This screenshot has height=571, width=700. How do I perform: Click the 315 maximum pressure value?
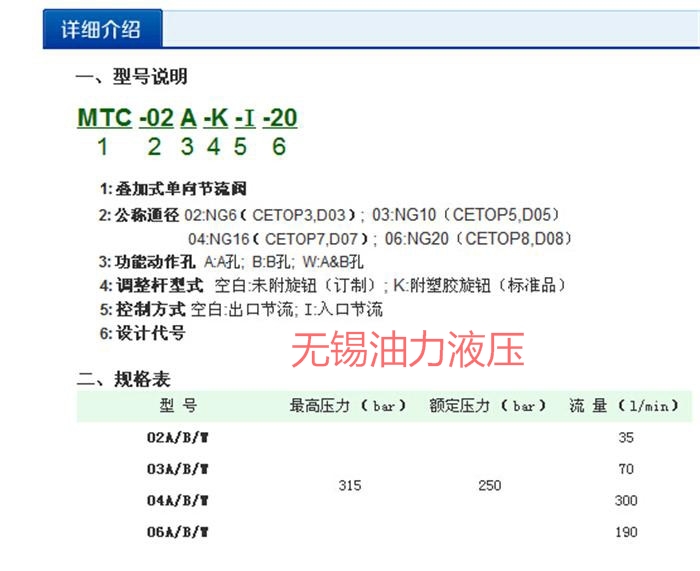[x=350, y=485]
